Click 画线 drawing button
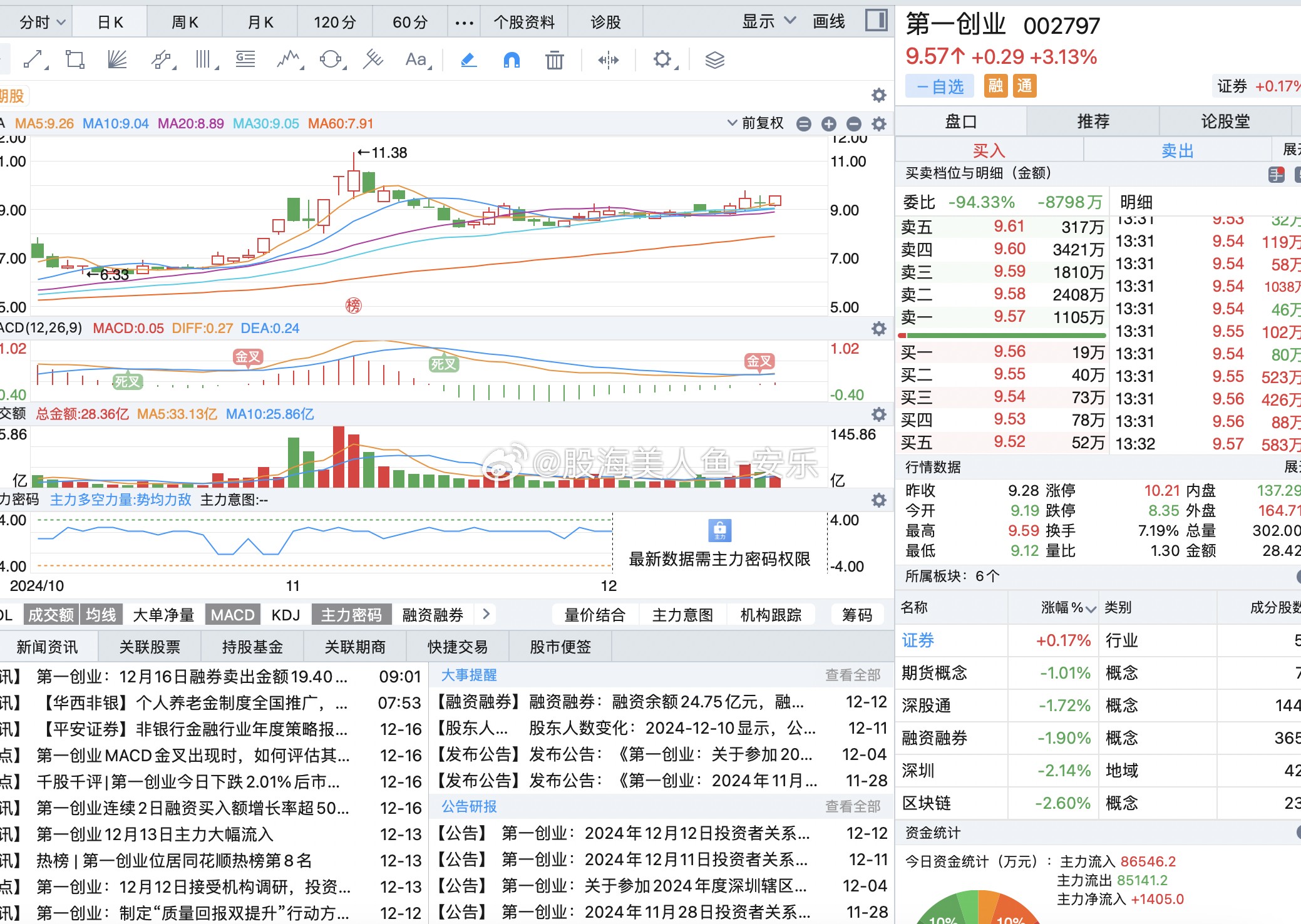Screen dimensions: 1301x924 point(828,21)
